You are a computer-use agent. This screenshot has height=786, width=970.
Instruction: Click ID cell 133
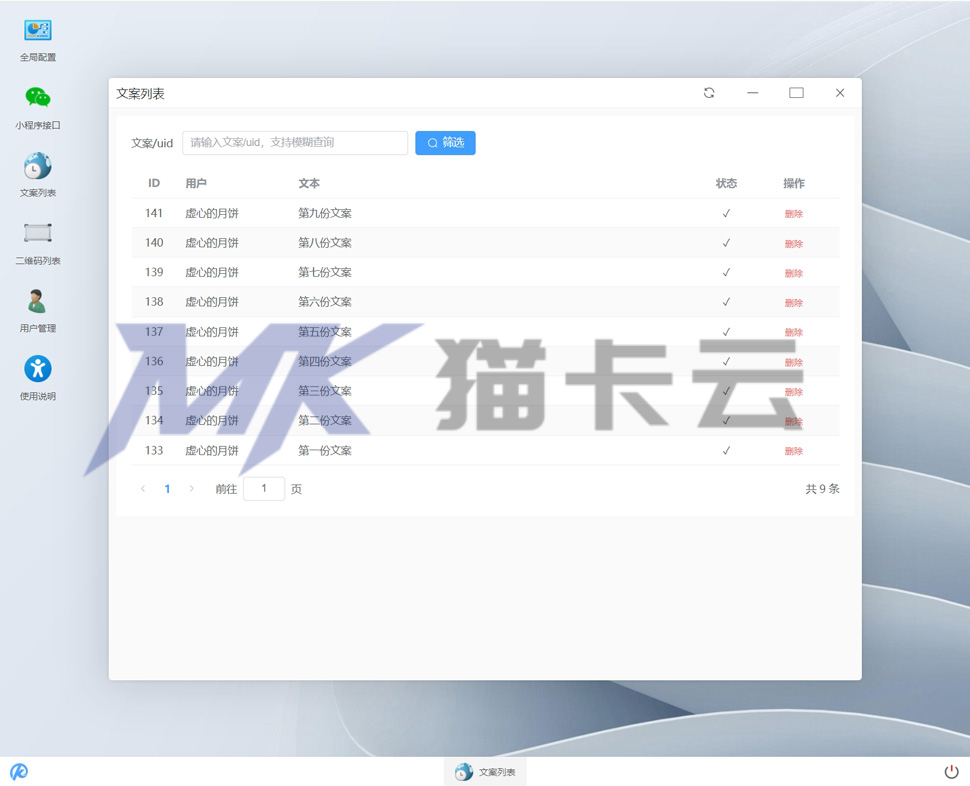click(x=154, y=451)
